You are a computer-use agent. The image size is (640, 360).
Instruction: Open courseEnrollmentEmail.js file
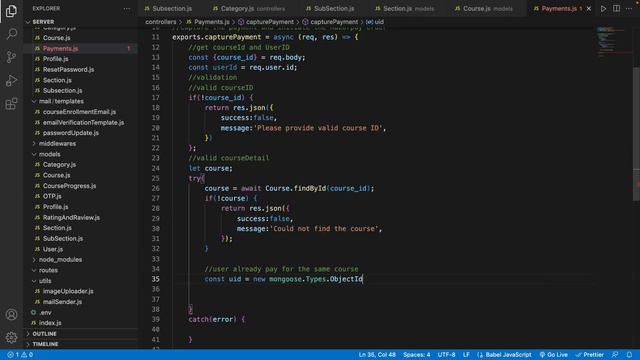tap(79, 112)
